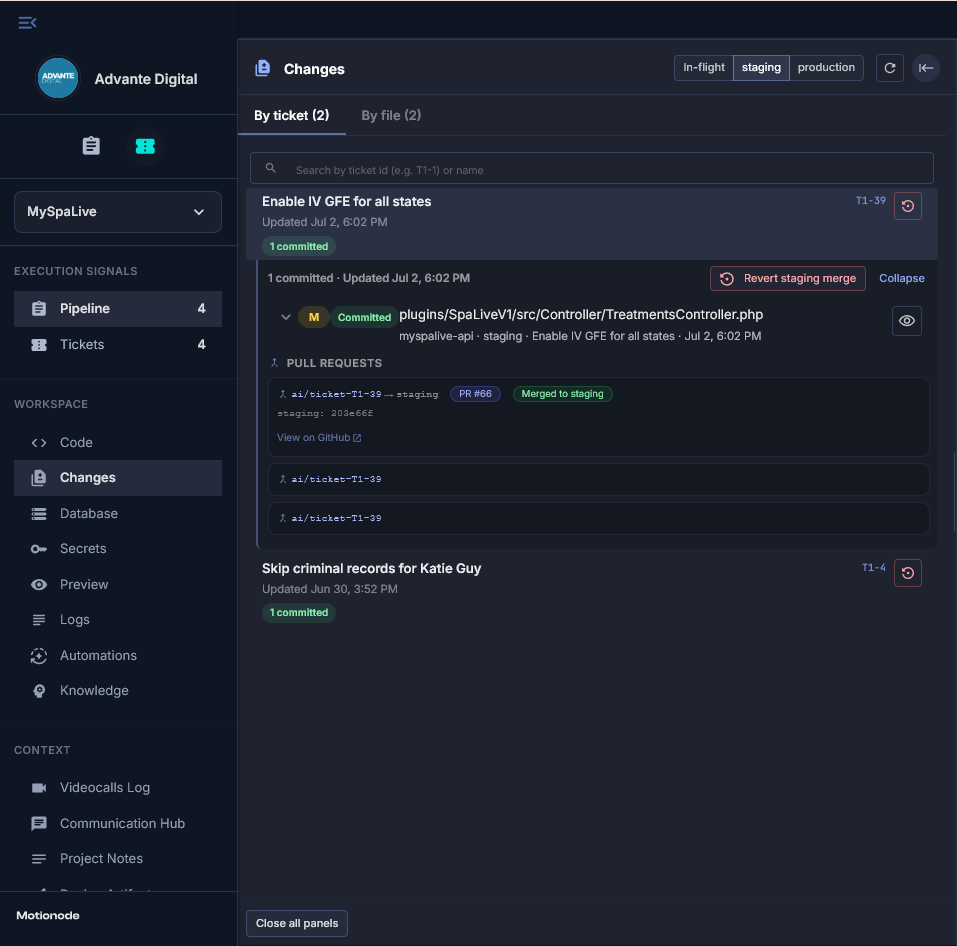This screenshot has height=946, width=957.
Task: Click the Communication Hub chat icon
Action: tap(39, 823)
